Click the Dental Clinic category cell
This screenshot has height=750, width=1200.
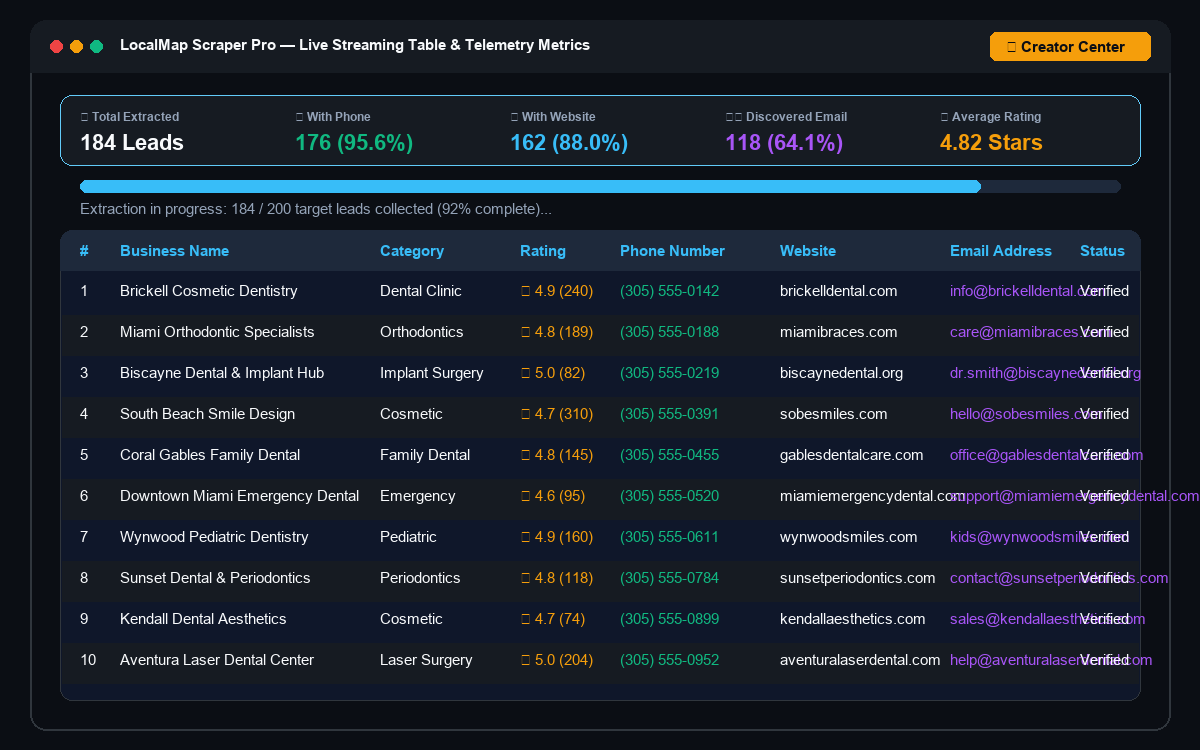pyautogui.click(x=421, y=291)
